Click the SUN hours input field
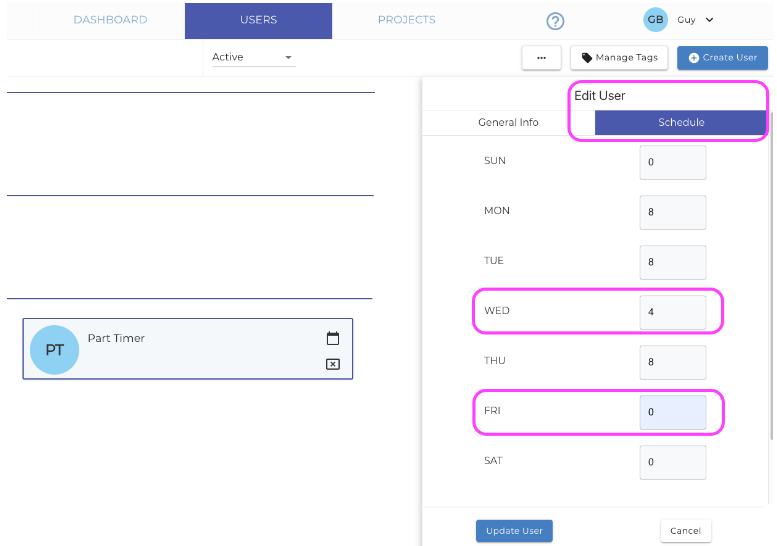Viewport: 777px width, 546px height. tap(673, 162)
